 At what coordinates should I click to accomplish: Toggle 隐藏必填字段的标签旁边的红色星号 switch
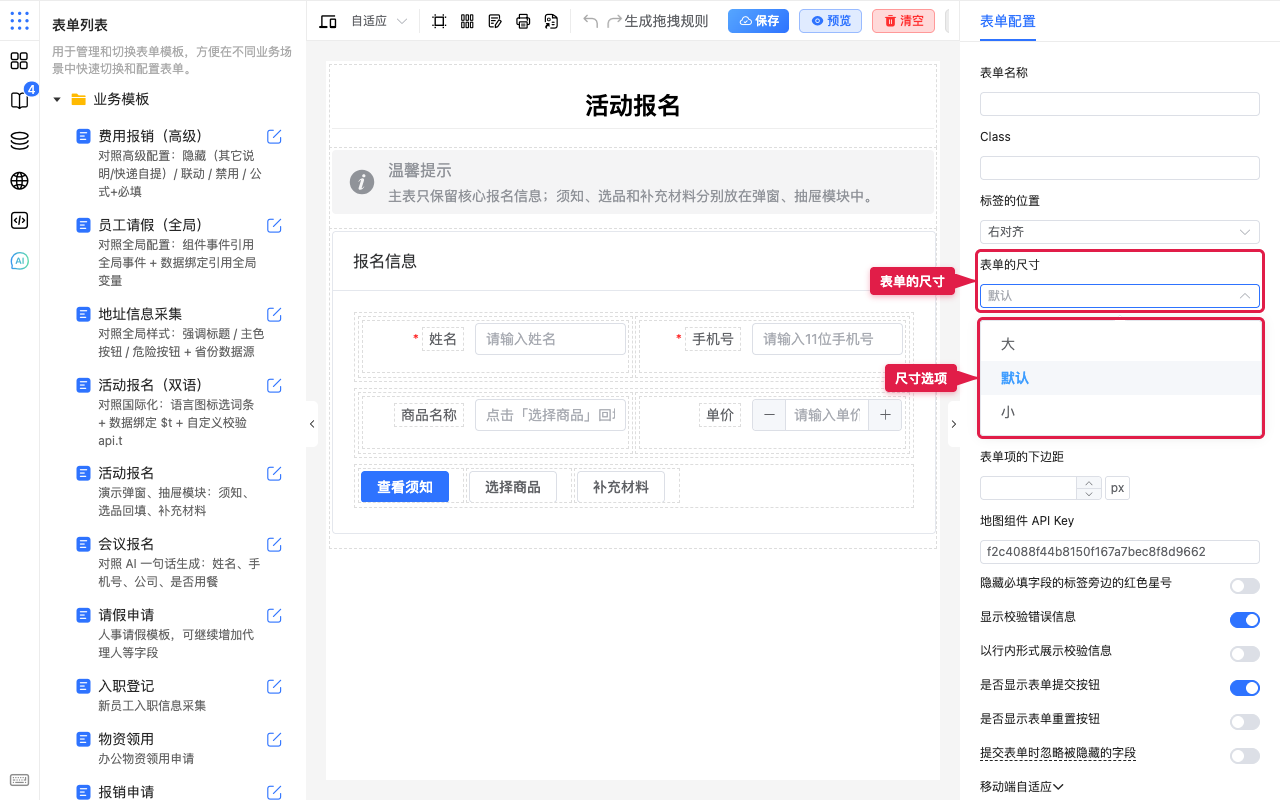(x=1244, y=586)
